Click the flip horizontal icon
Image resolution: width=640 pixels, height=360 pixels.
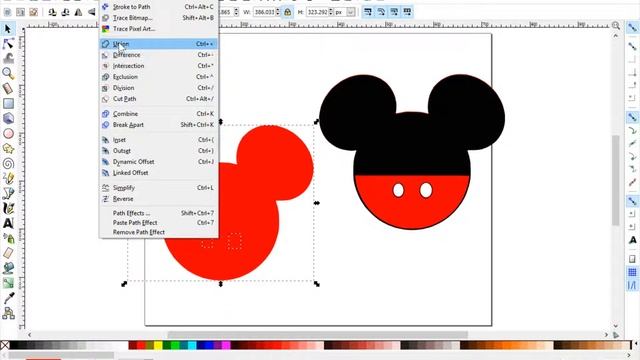78,12
